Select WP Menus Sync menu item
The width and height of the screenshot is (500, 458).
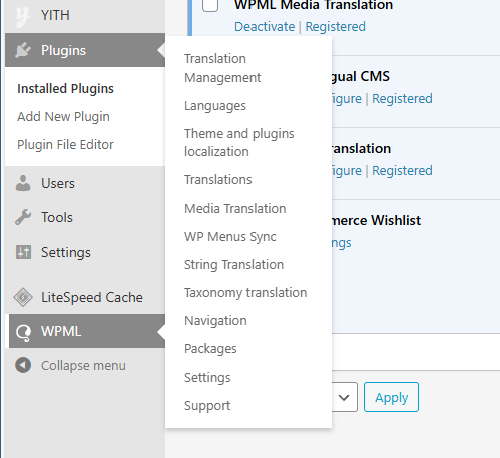[230, 237]
